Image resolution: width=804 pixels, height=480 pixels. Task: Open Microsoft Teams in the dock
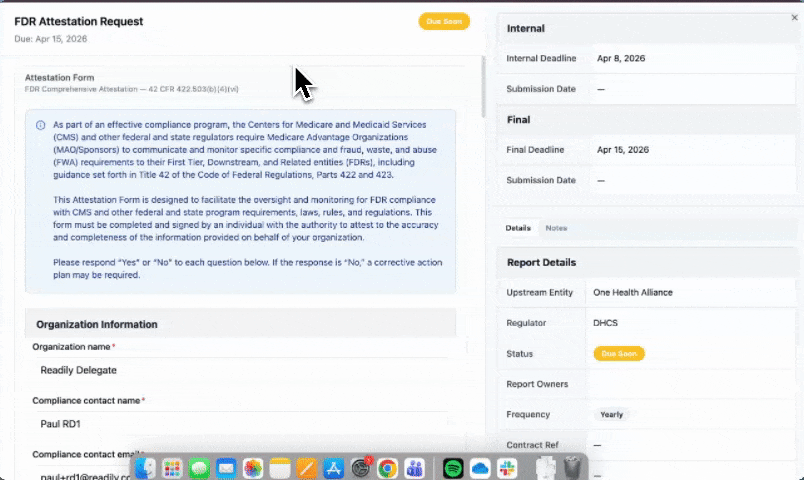click(414, 468)
